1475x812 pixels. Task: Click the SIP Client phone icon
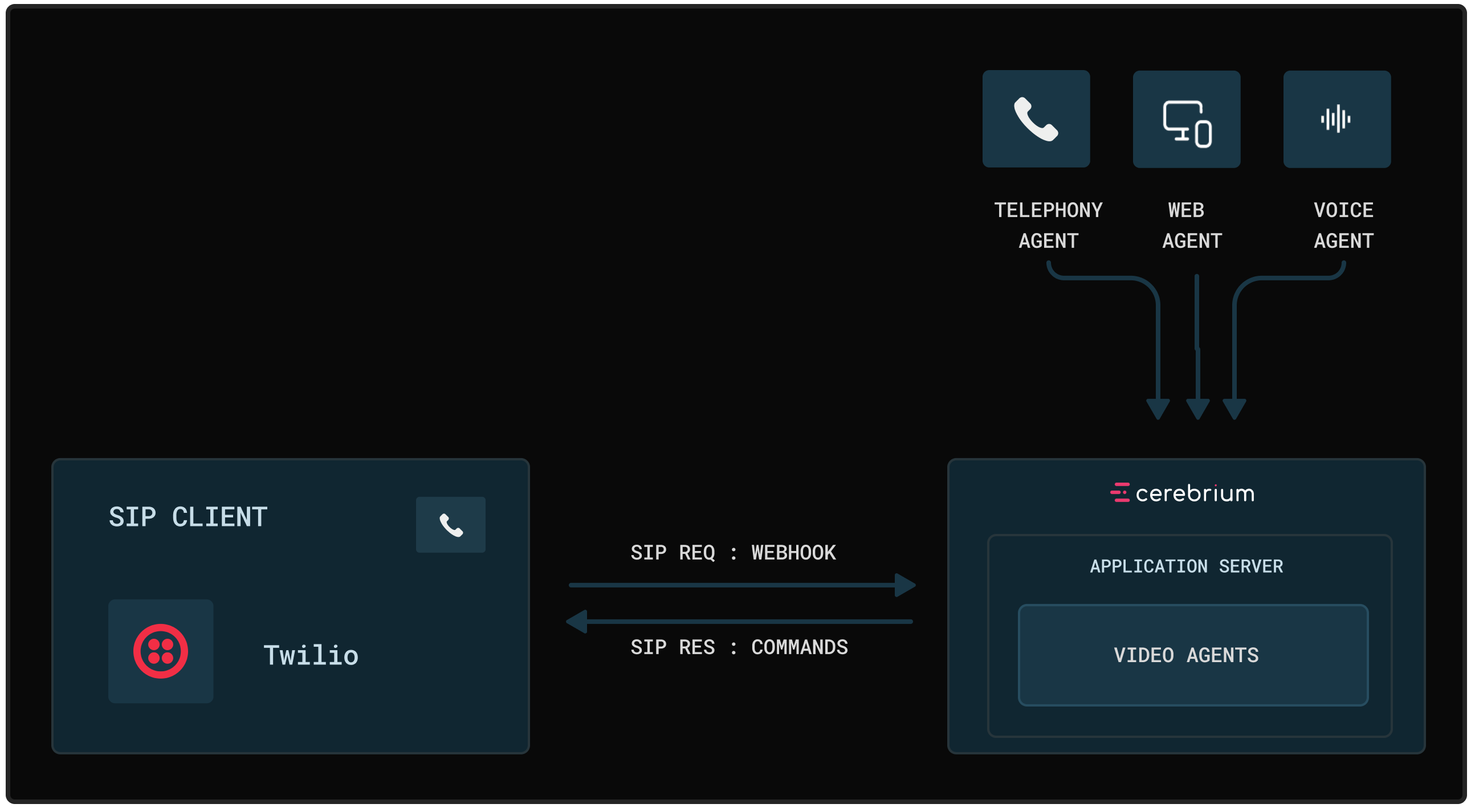point(451,525)
